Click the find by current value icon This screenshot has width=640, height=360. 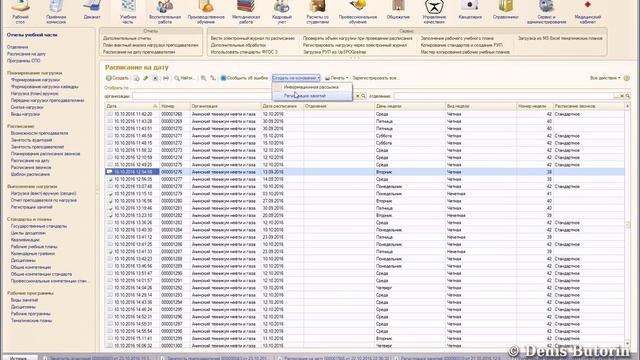pos(203,78)
